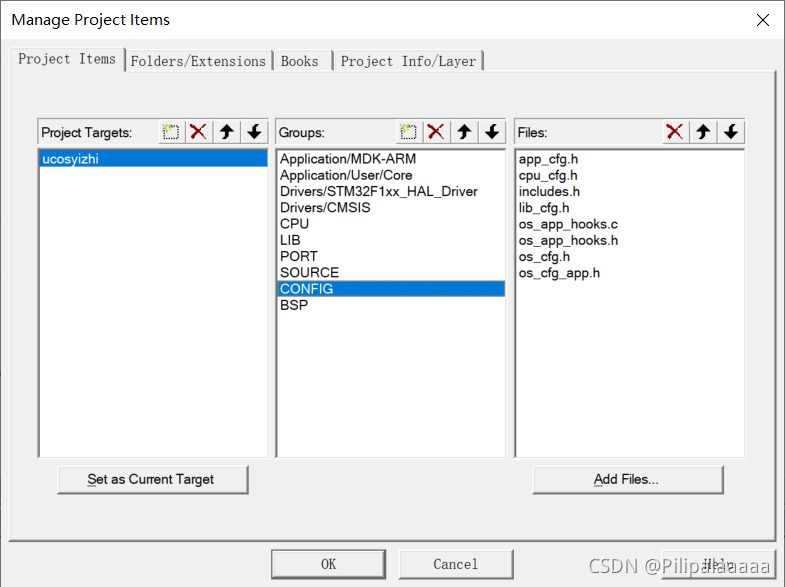Open the Folders/Extensions tab
This screenshot has height=587, width=785.
point(198,61)
